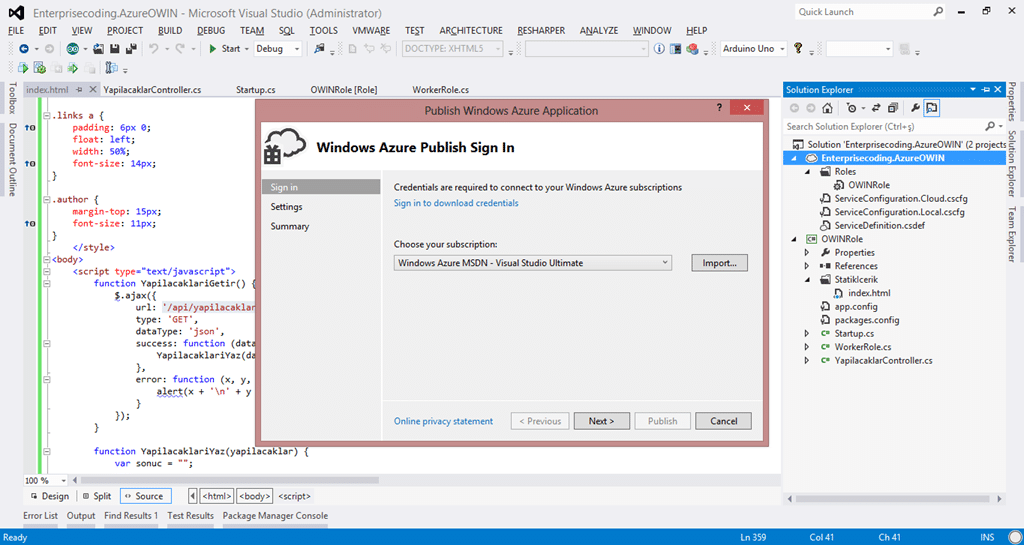Open Properties via wrench icon in Solution Explorer

point(915,108)
